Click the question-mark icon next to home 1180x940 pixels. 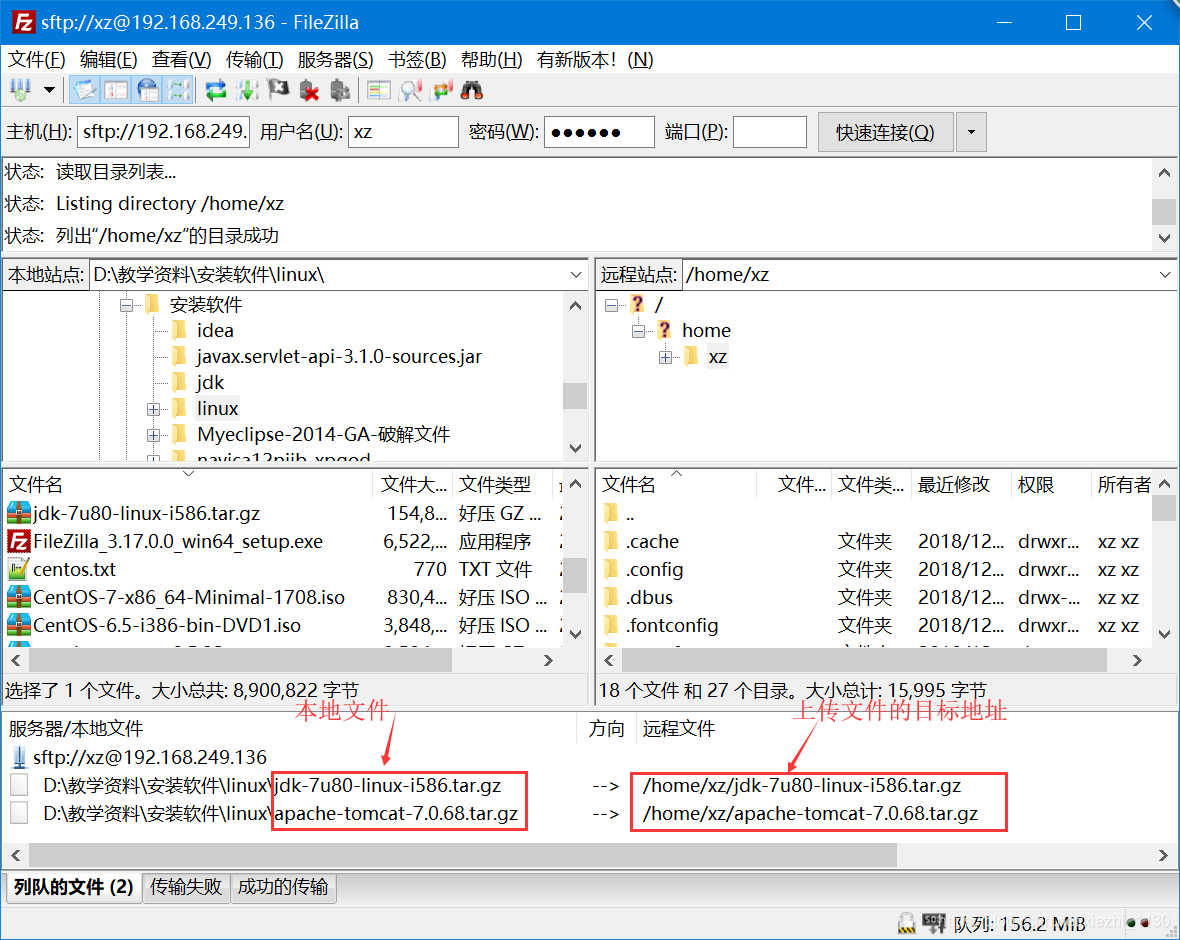click(664, 330)
